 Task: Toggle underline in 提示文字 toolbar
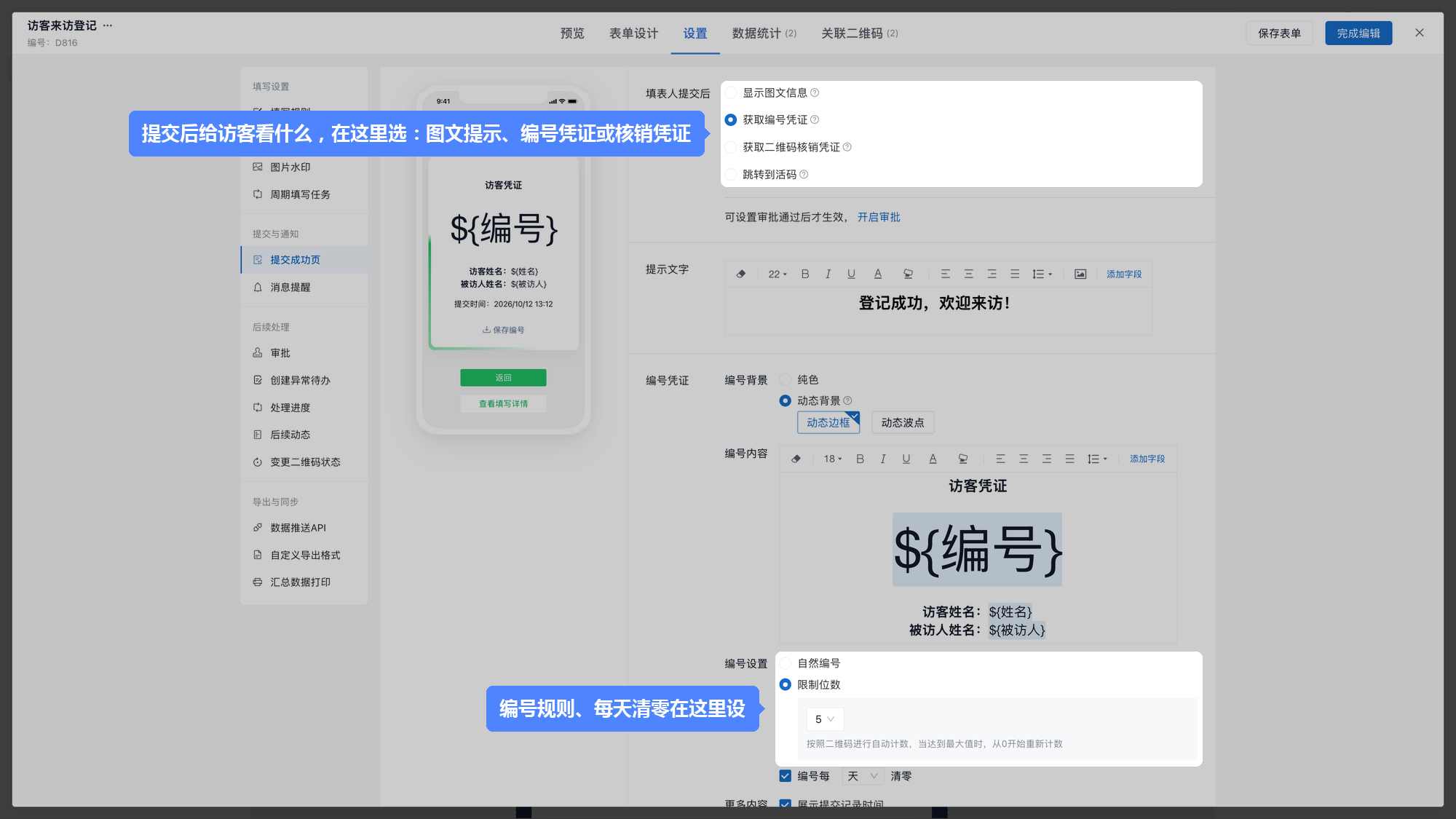coord(851,274)
